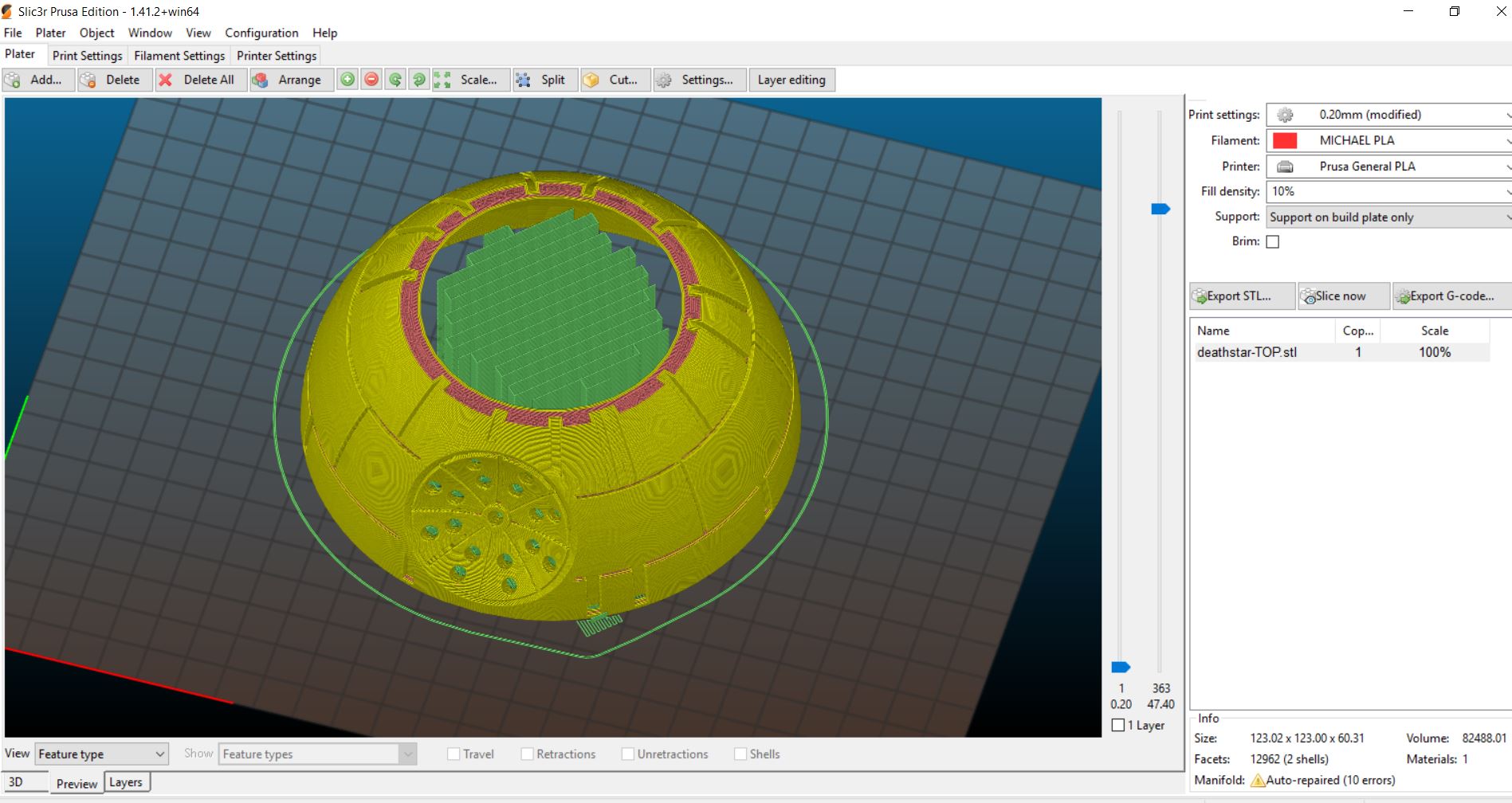Enable the Travel moves checkbox
The width and height of the screenshot is (1512, 803).
(454, 754)
